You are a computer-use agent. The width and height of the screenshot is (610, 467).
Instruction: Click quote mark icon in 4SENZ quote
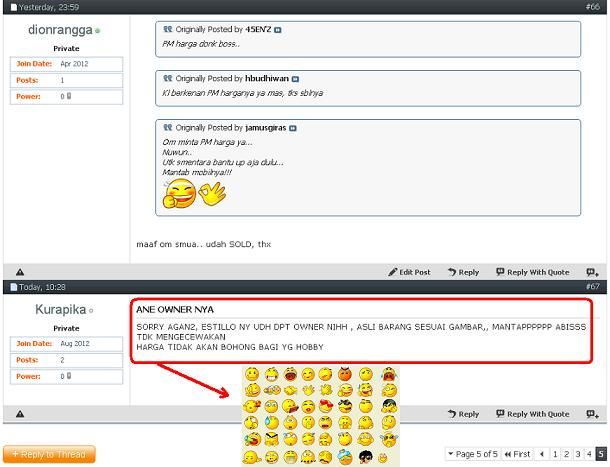[x=168, y=29]
